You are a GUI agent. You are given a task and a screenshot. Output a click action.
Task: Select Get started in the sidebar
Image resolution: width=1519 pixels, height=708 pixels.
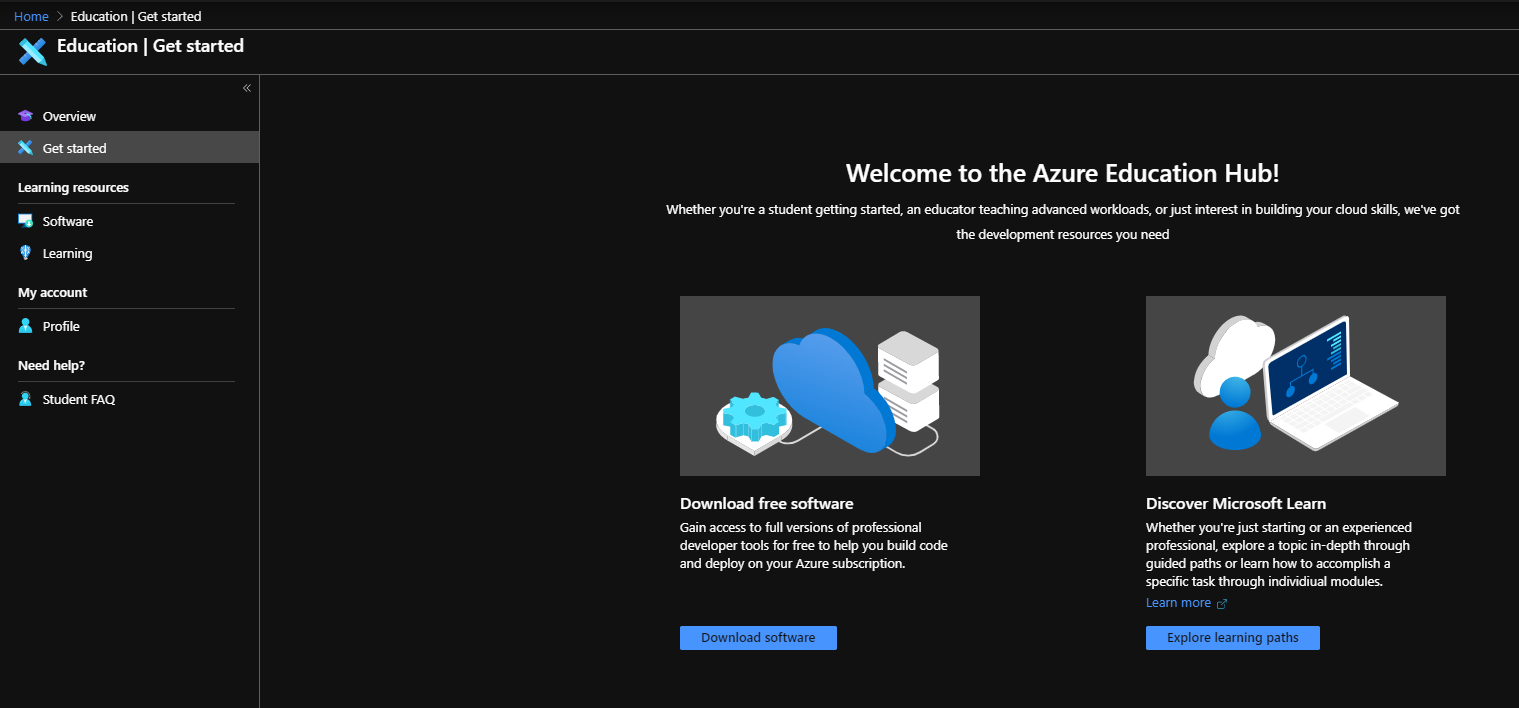[x=130, y=148]
